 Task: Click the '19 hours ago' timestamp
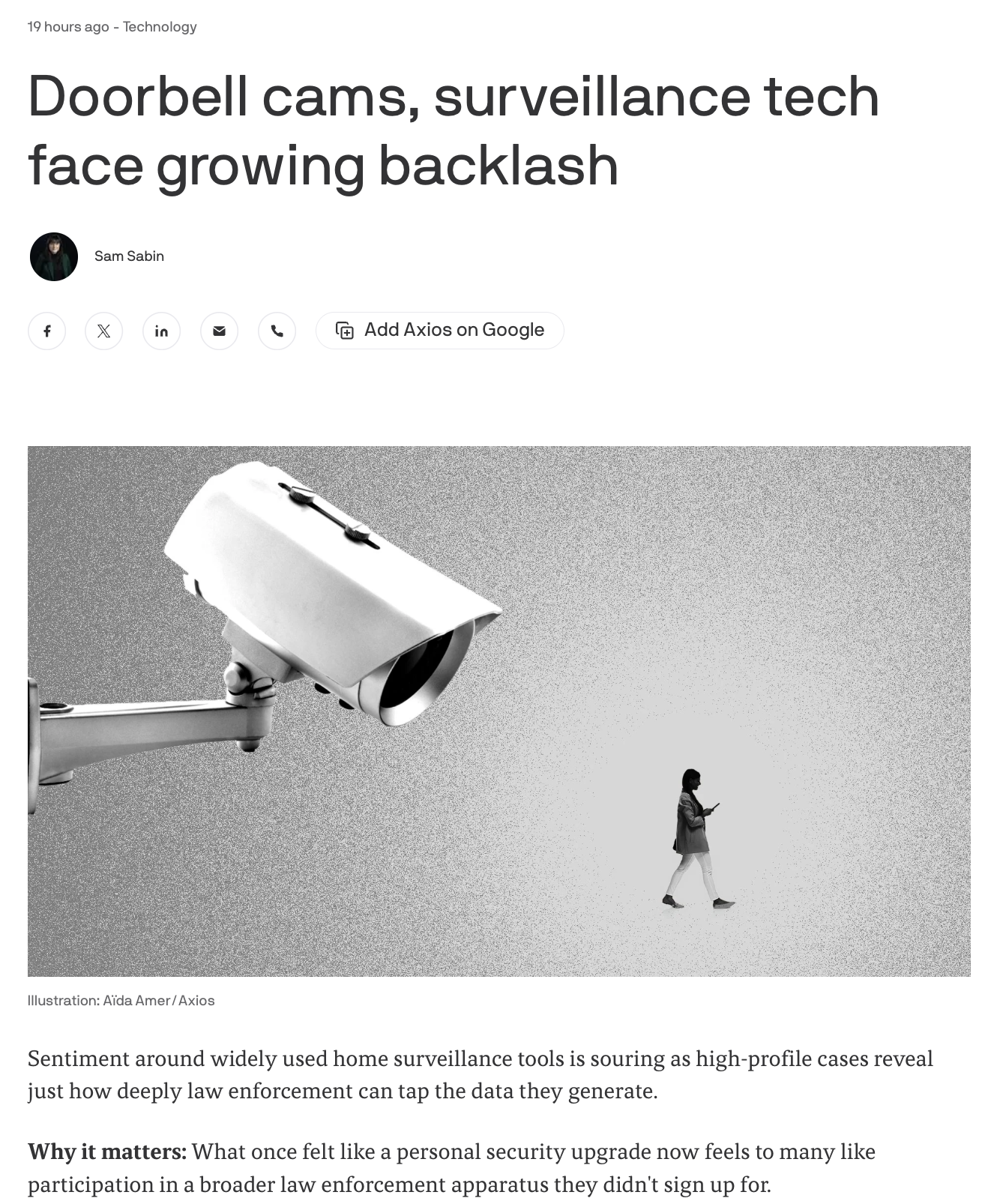pyautogui.click(x=68, y=27)
